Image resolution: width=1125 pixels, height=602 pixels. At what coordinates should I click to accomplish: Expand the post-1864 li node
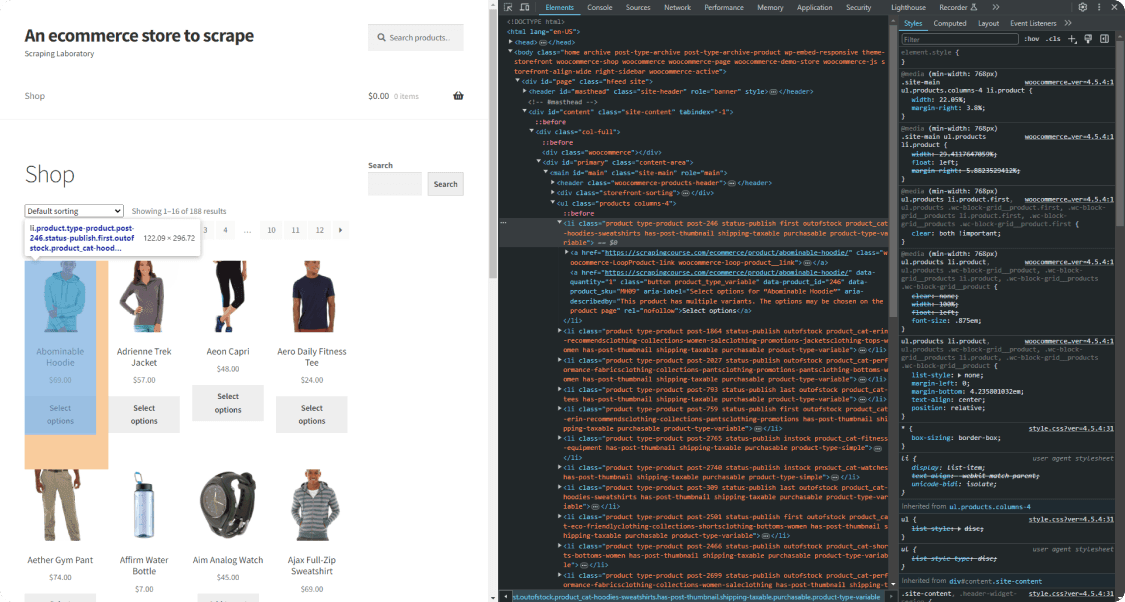(x=560, y=330)
